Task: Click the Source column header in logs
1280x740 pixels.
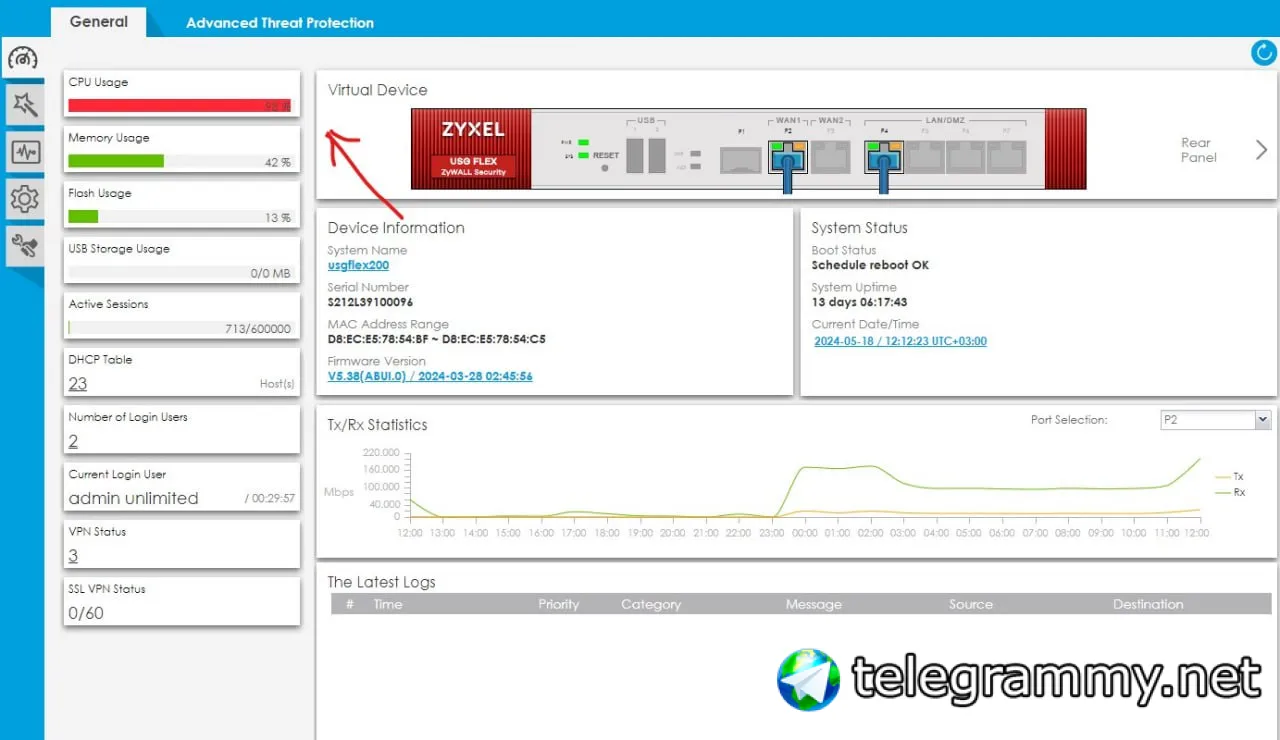Action: 971,604
